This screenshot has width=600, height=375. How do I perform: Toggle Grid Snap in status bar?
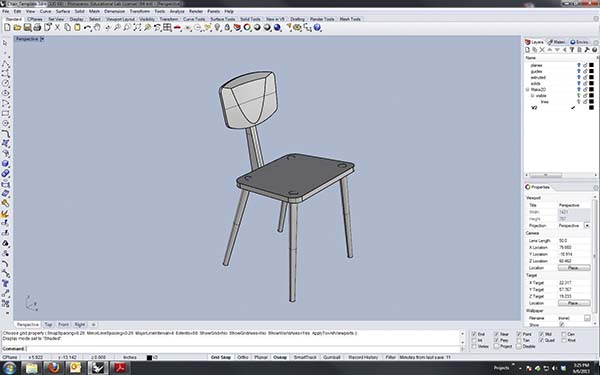221,357
